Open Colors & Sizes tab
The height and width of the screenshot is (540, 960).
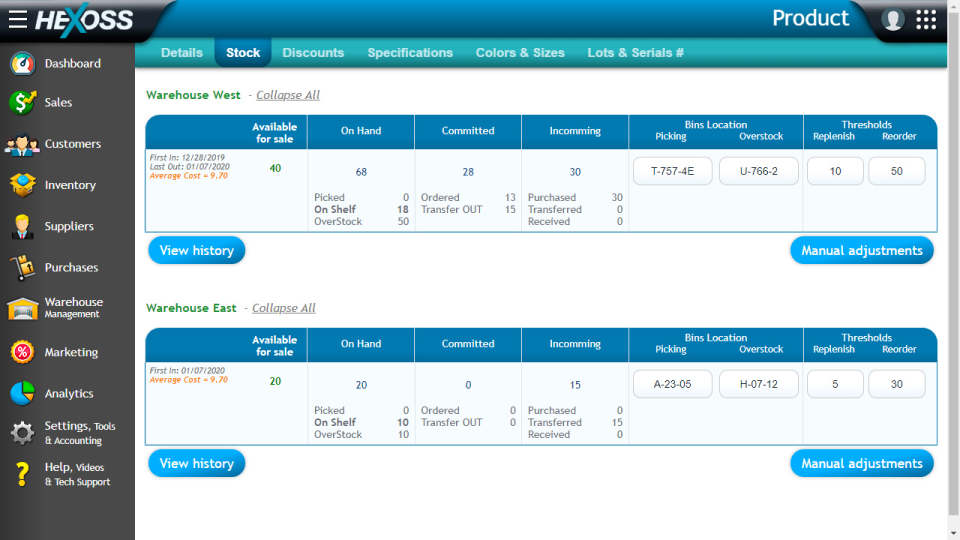tap(520, 53)
